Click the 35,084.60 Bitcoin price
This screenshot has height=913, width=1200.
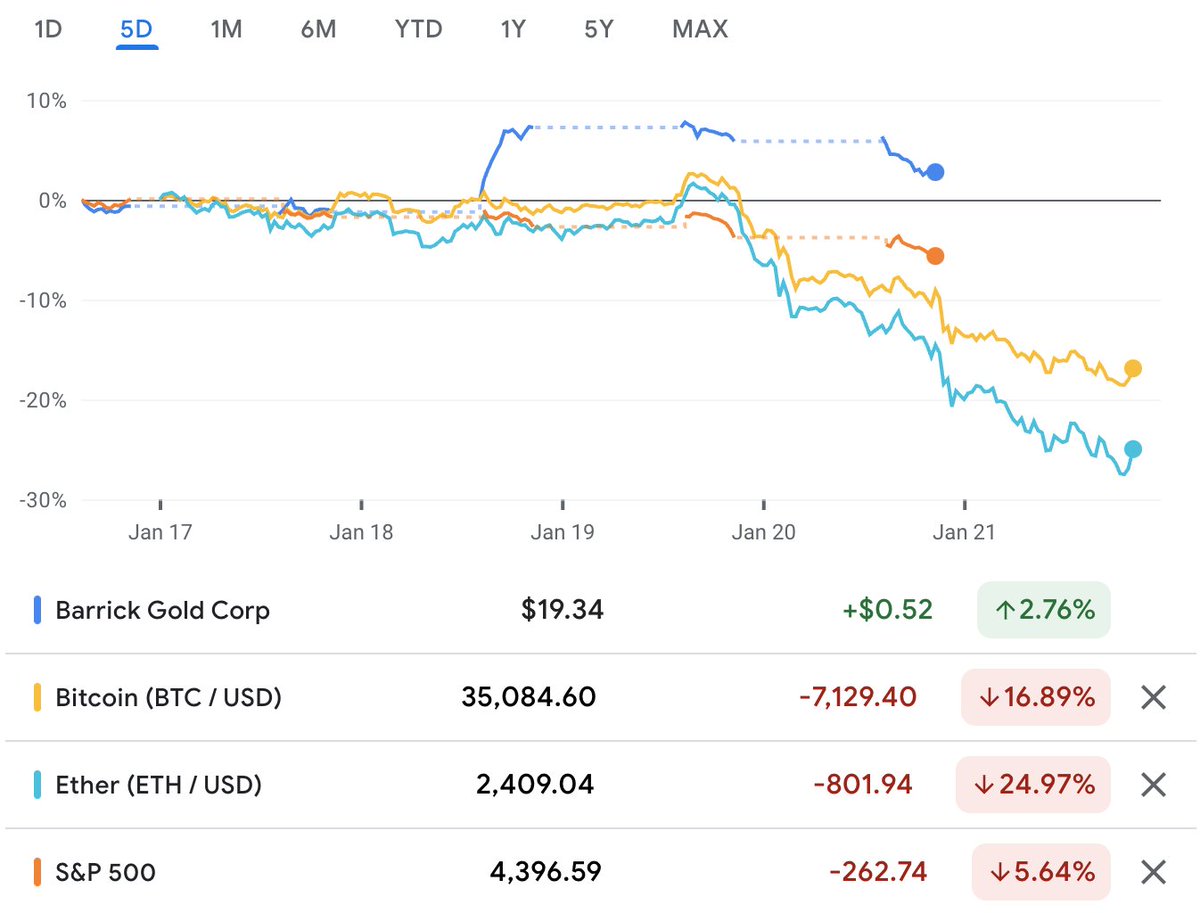pos(529,697)
